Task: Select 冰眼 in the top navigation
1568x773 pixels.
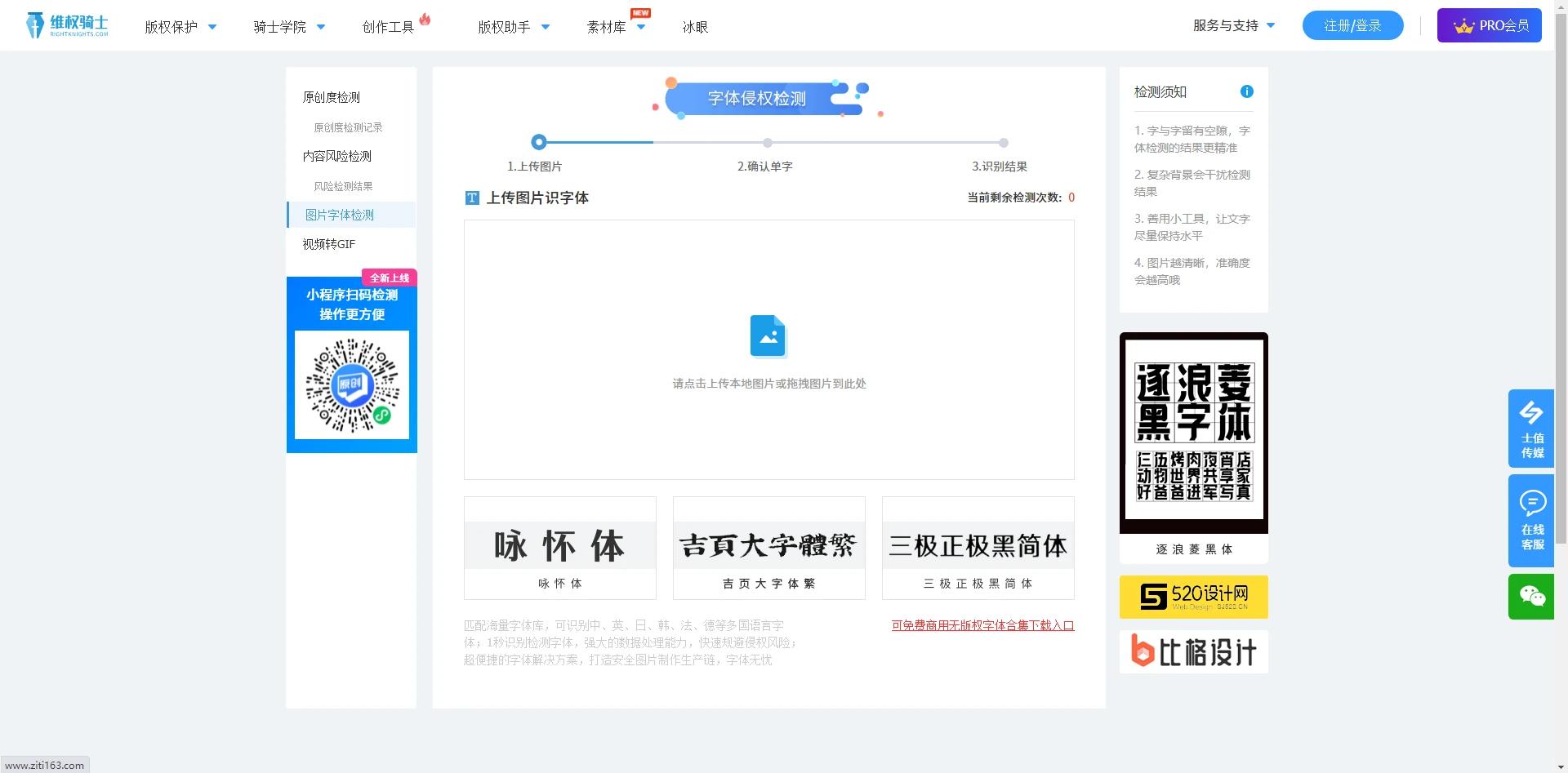Action: tap(695, 26)
